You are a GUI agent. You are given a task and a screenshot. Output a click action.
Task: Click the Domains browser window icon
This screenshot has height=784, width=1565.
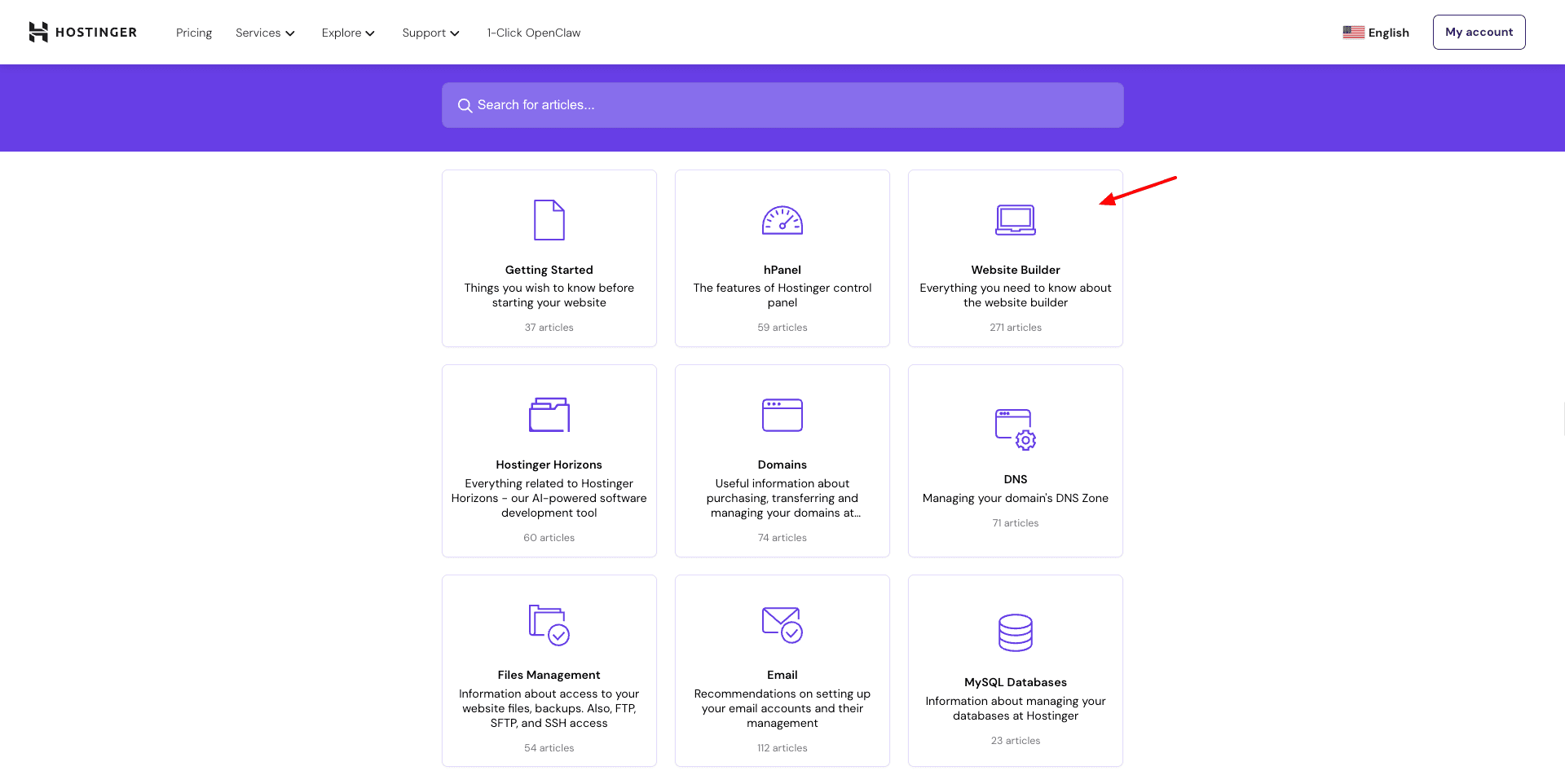(782, 415)
